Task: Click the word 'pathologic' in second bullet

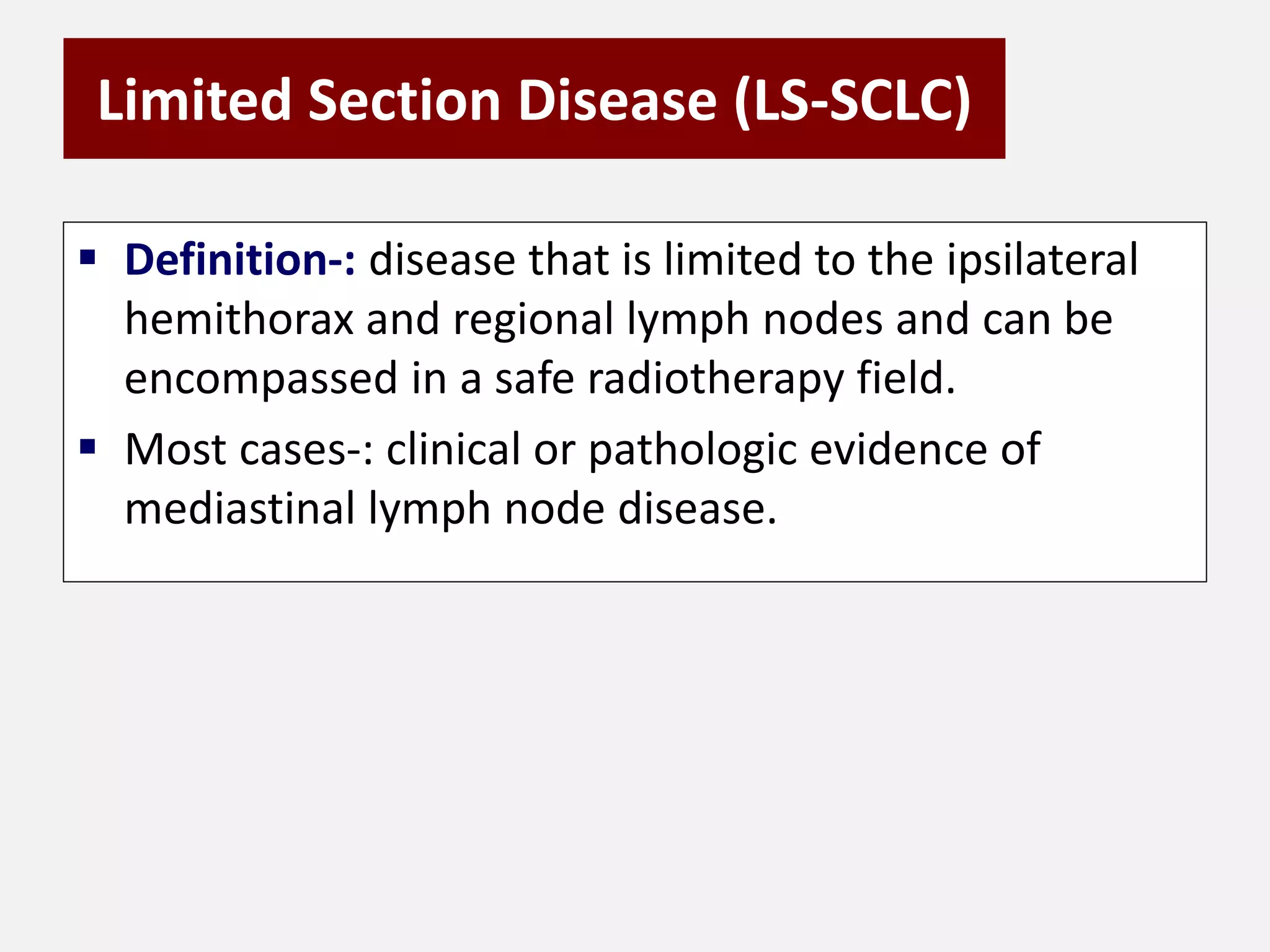Action: click(693, 449)
